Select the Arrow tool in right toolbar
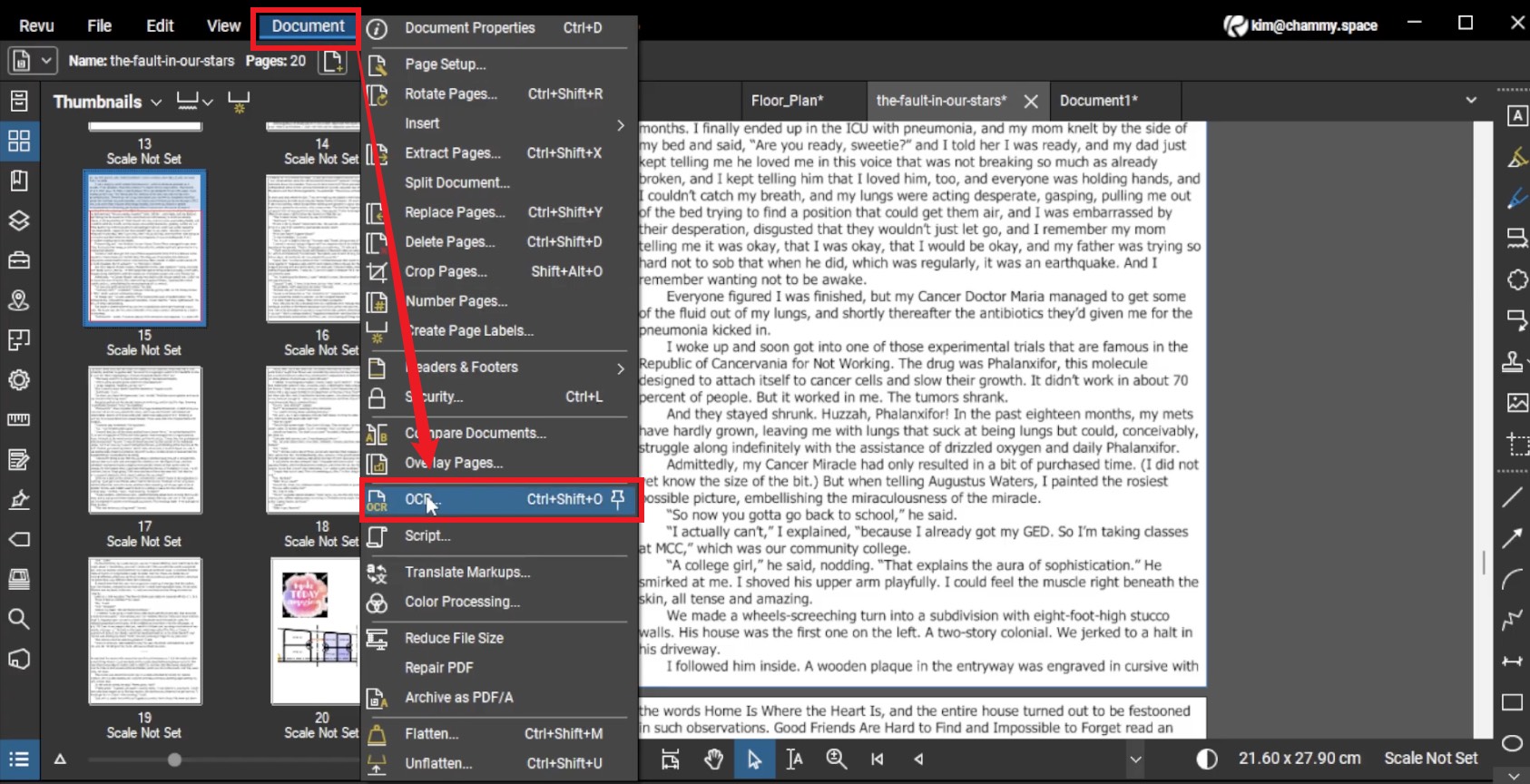 click(1513, 538)
